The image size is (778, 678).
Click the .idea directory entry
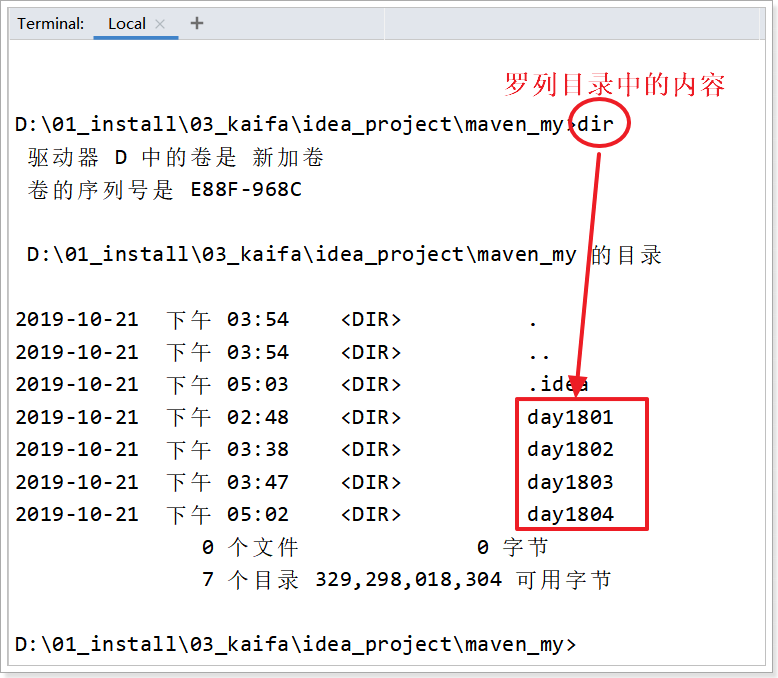[x=558, y=384]
